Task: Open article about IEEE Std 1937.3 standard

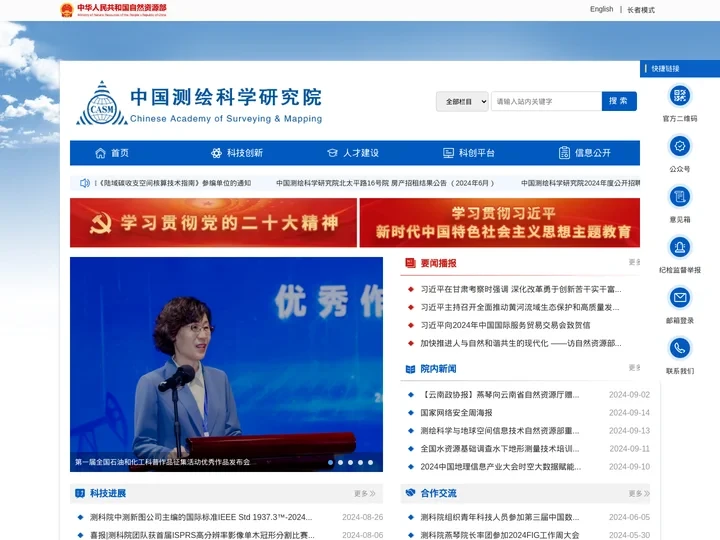Action: [201, 517]
